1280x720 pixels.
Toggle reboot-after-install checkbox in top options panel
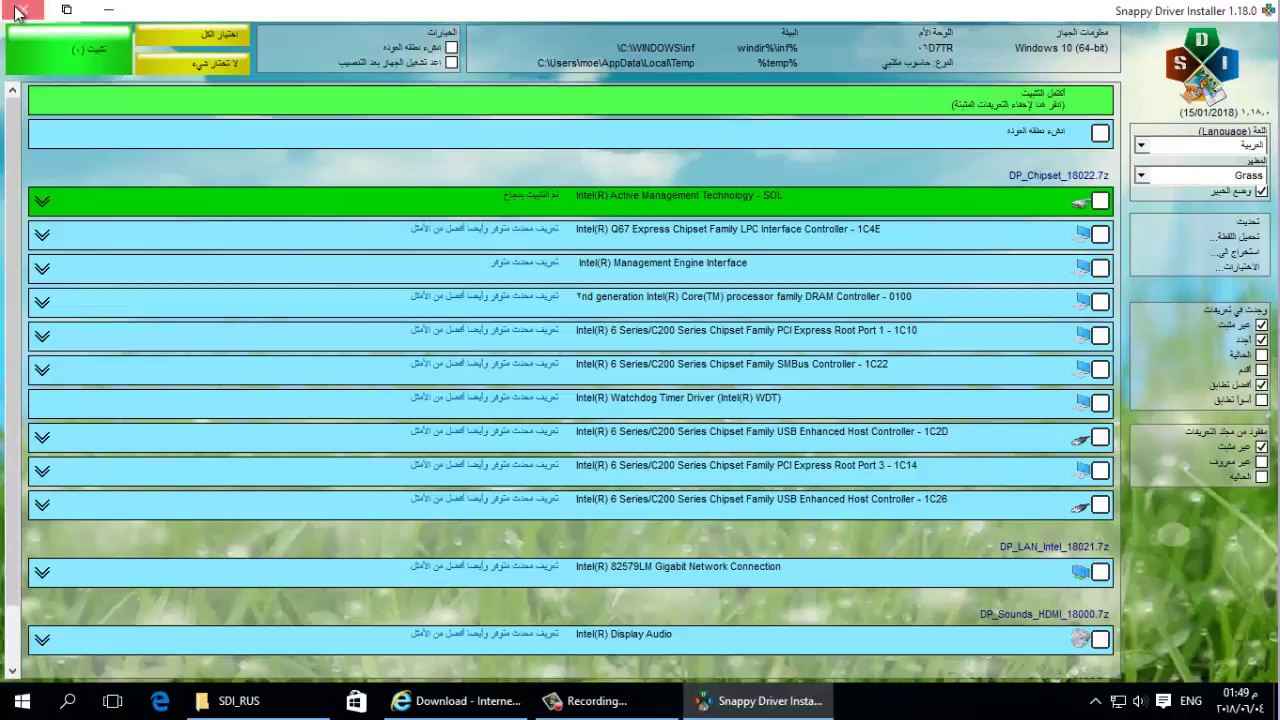[451, 62]
